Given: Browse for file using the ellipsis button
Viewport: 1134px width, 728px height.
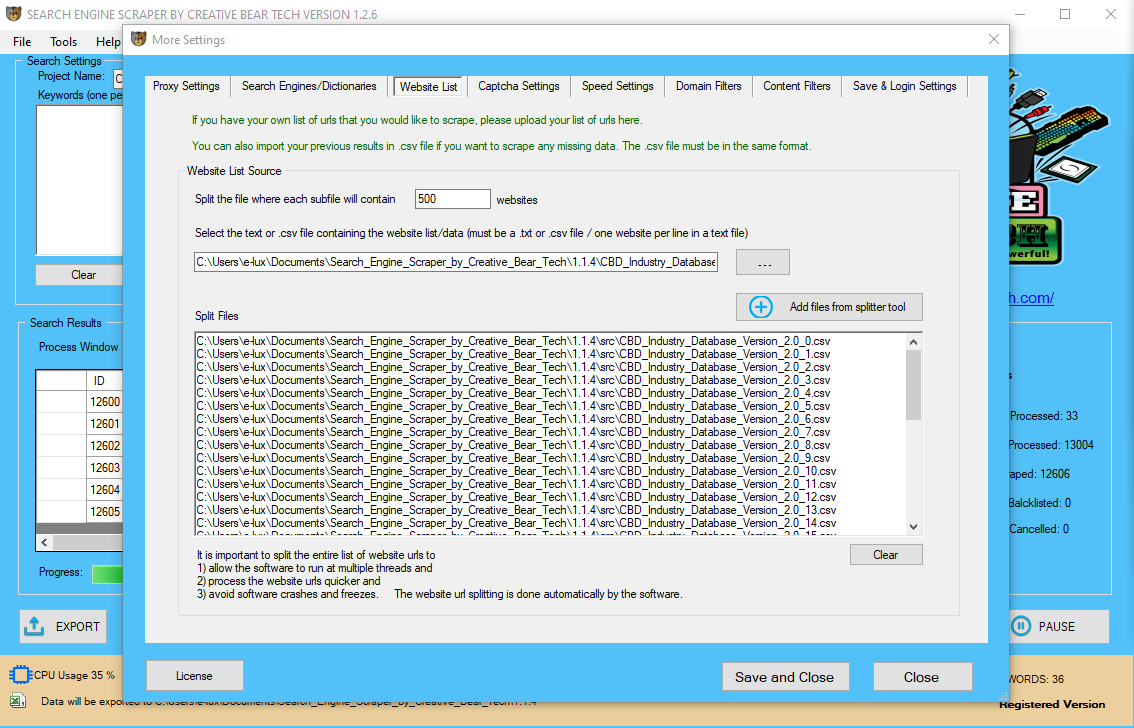Looking at the screenshot, I should pyautogui.click(x=762, y=262).
